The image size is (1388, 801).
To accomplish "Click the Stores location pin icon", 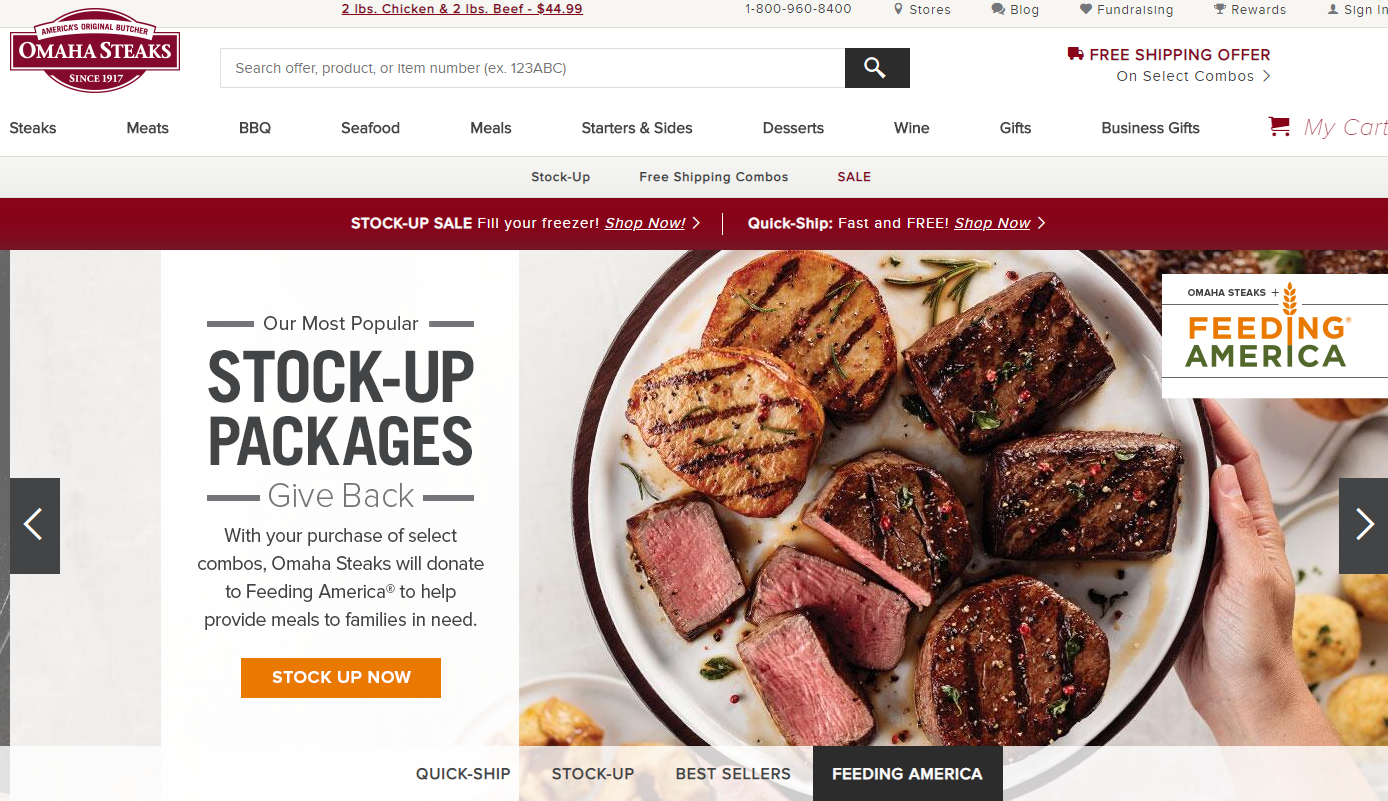I will pyautogui.click(x=898, y=9).
